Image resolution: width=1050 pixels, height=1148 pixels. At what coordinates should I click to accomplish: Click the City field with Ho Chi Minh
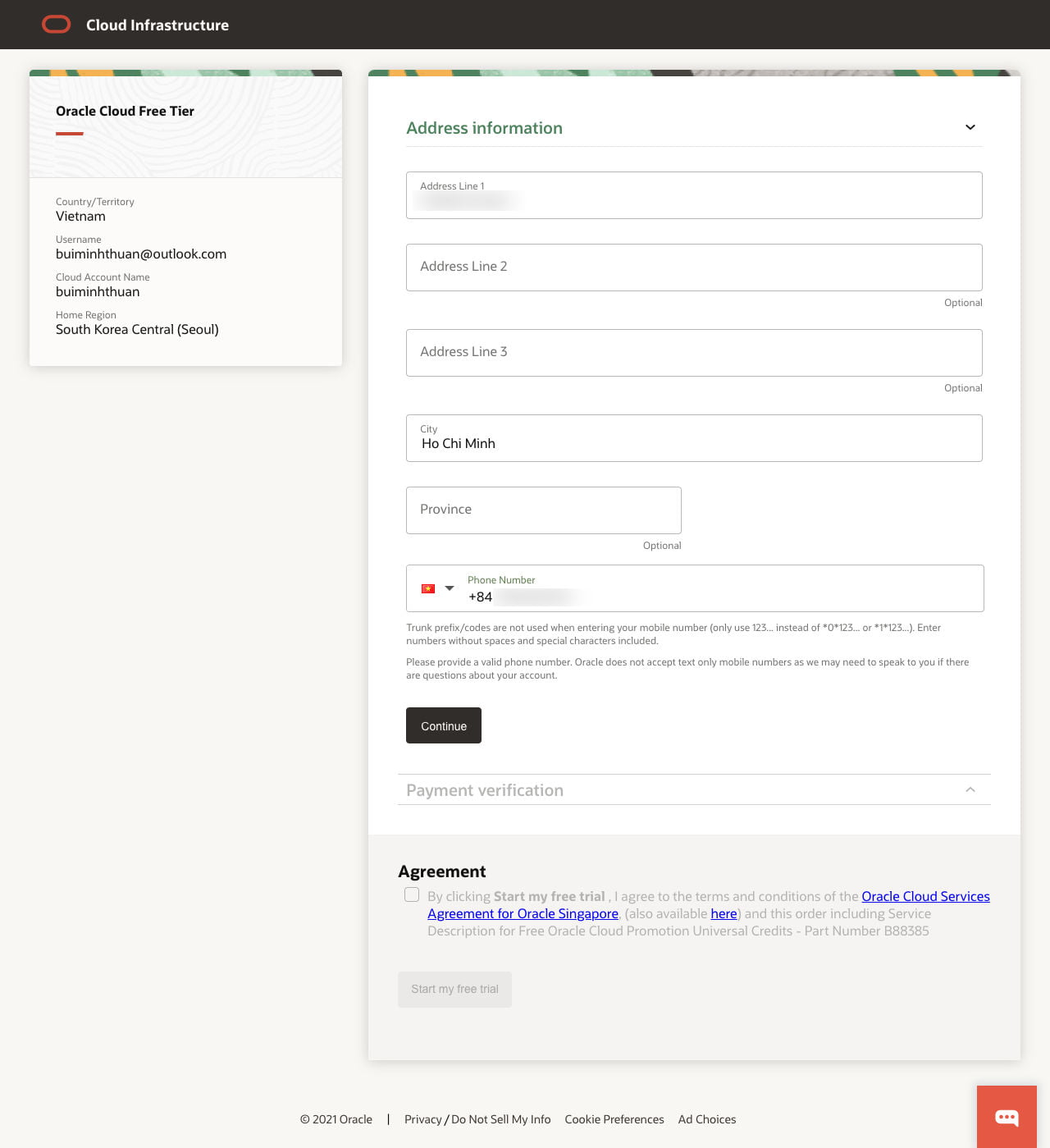click(694, 438)
